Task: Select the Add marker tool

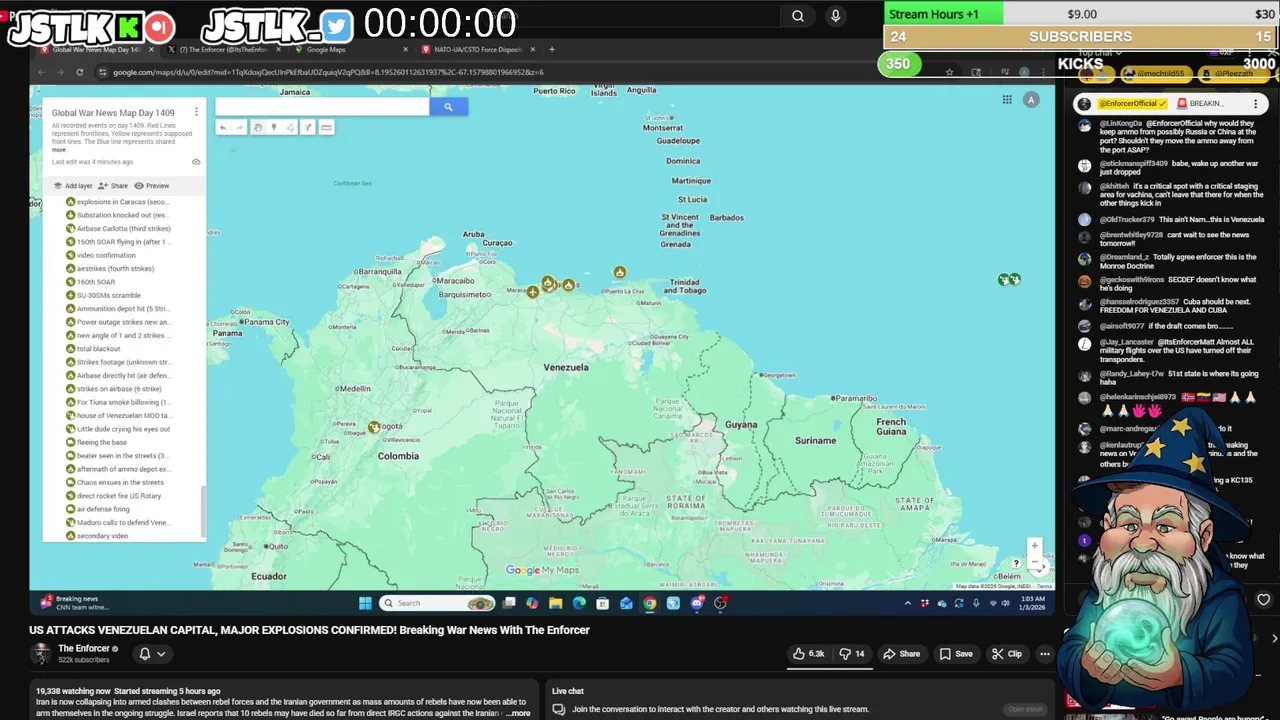Action: pyautogui.click(x=274, y=127)
